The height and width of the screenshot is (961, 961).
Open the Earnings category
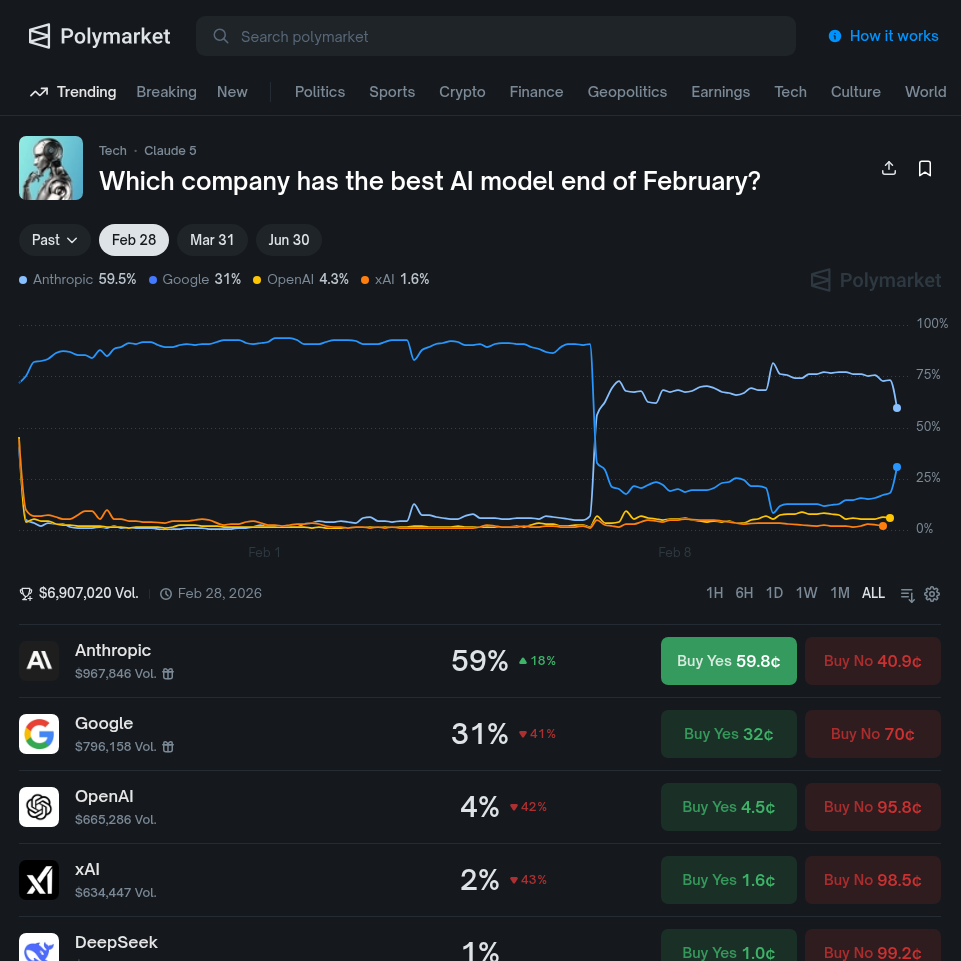(x=721, y=92)
